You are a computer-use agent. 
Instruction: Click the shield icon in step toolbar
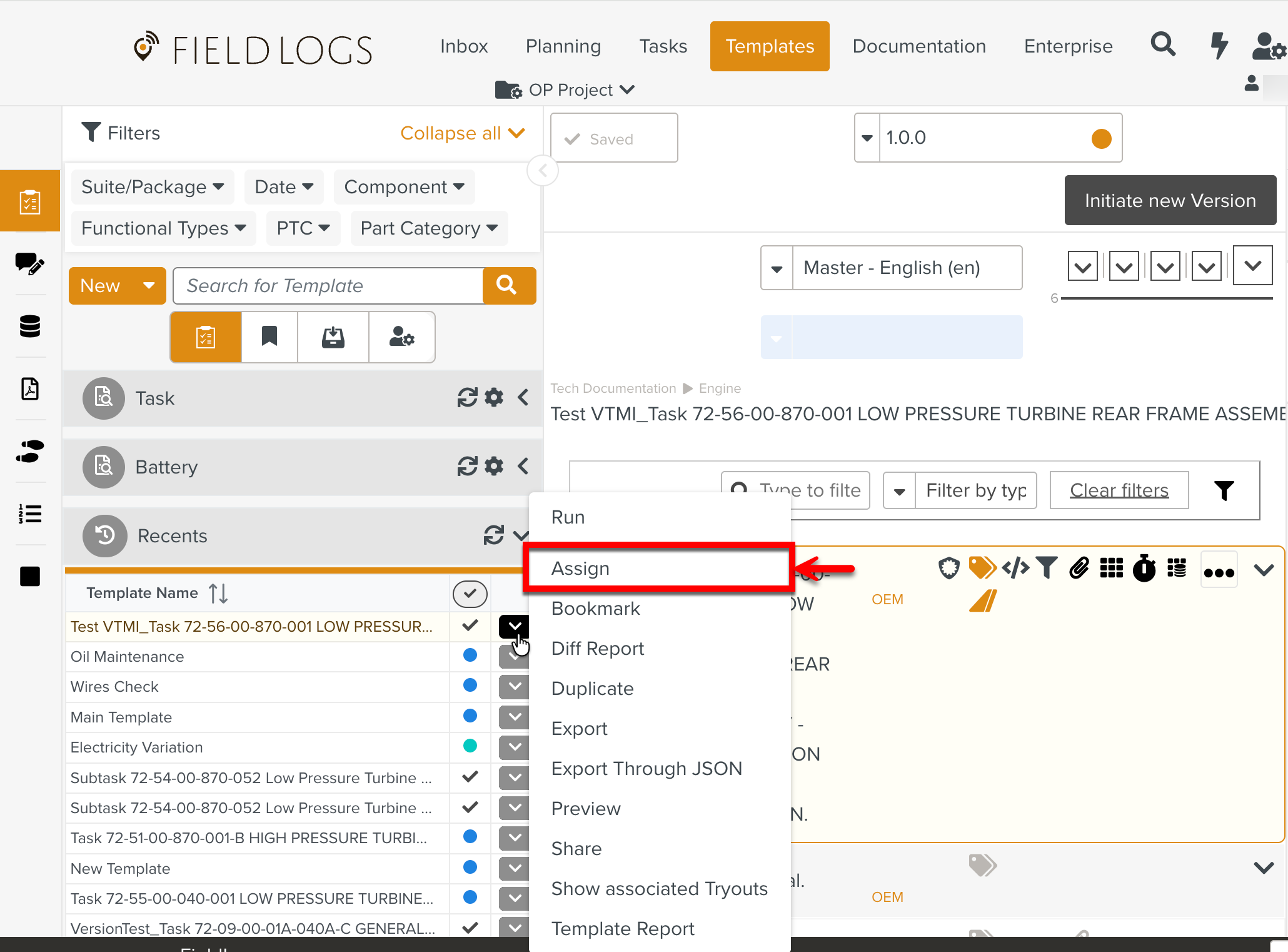click(x=948, y=568)
